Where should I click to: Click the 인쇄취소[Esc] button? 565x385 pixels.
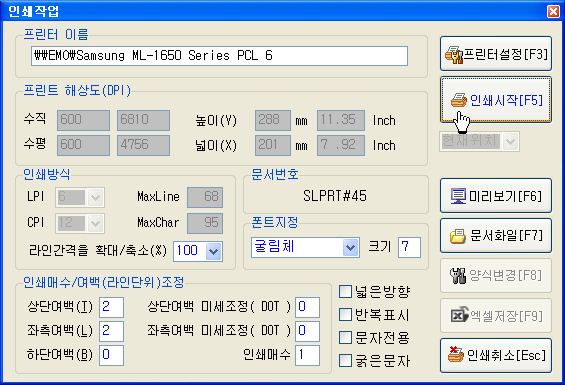pos(496,355)
